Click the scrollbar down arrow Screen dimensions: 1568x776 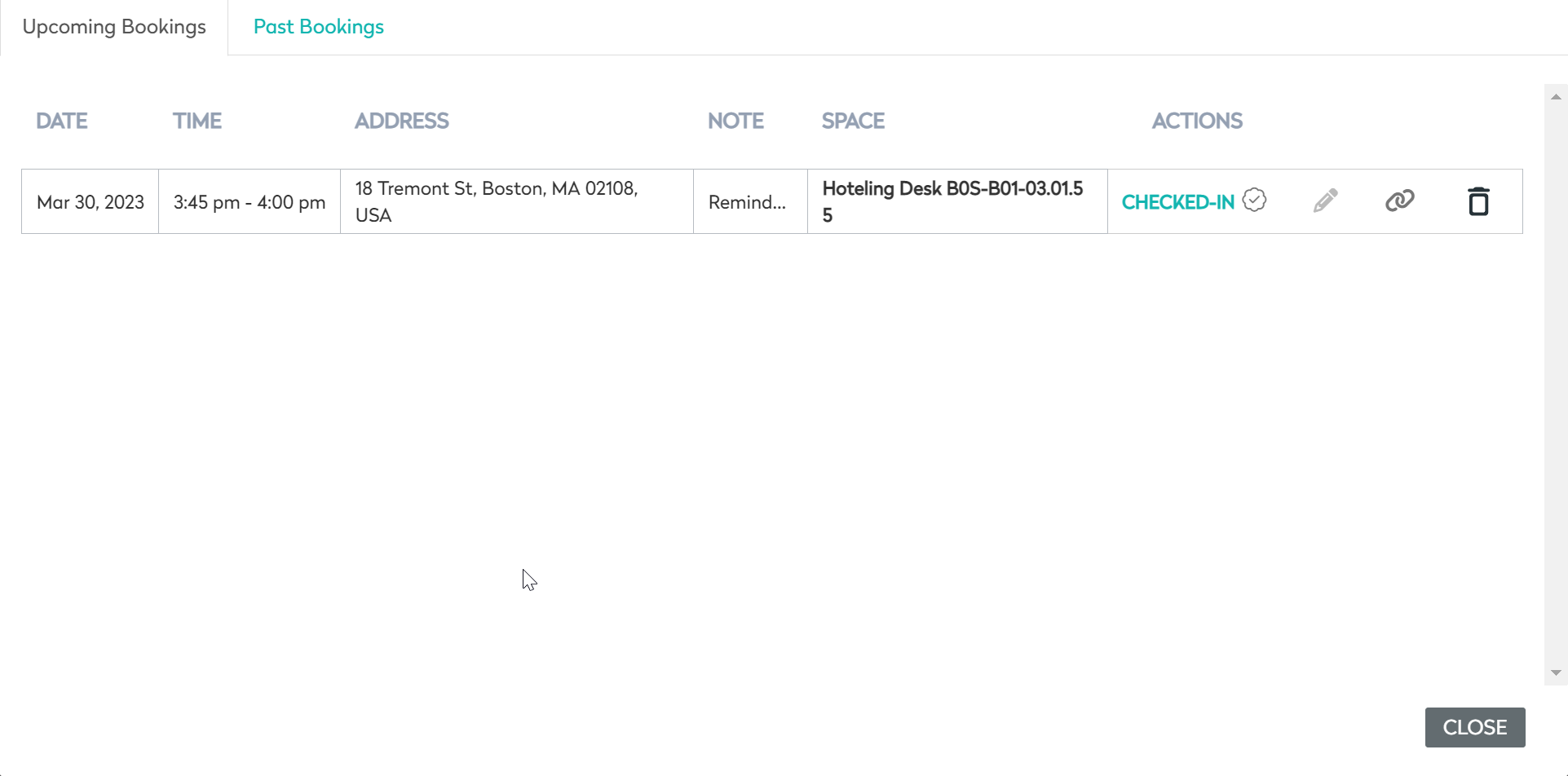click(1556, 673)
